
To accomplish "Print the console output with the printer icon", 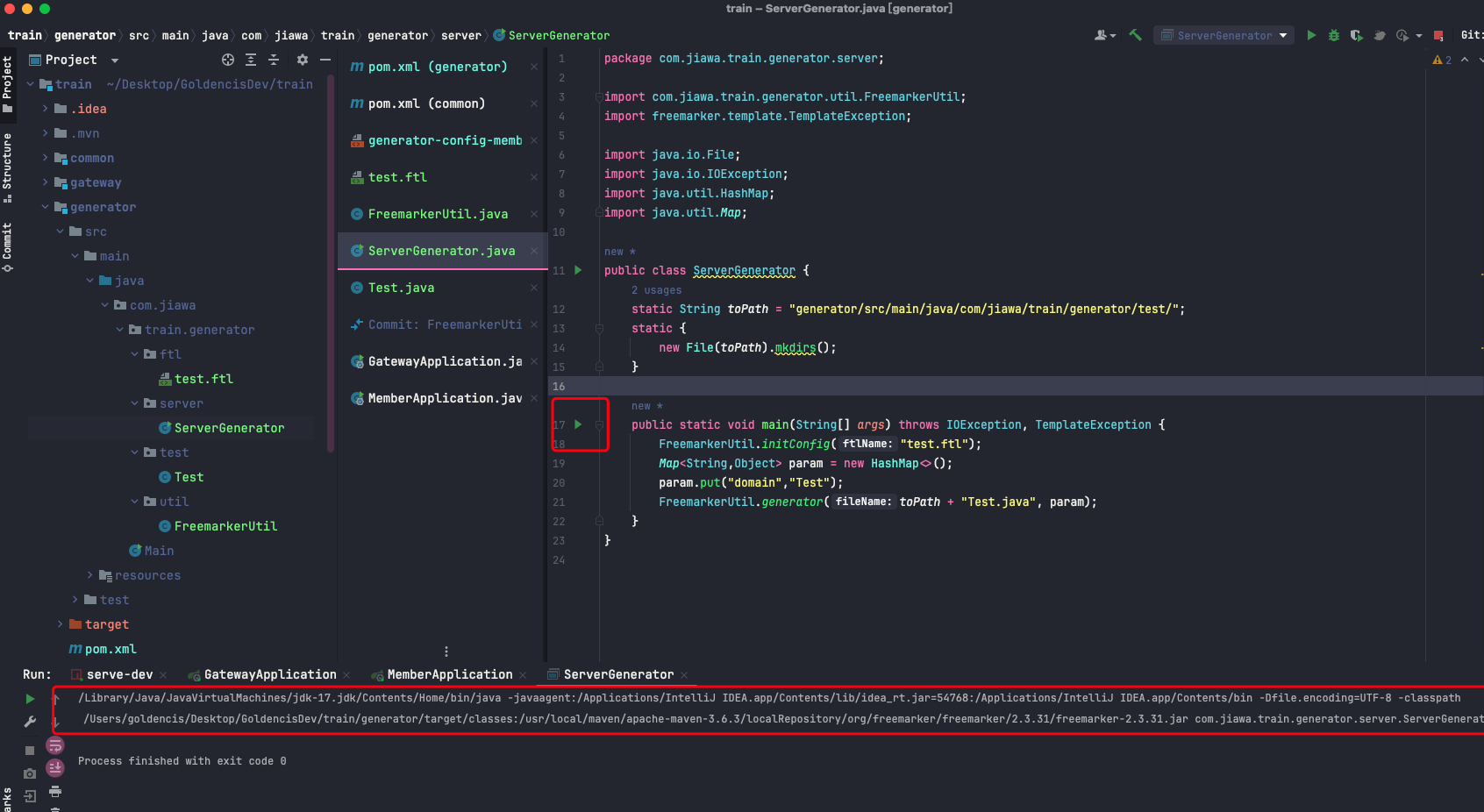I will click(x=55, y=791).
